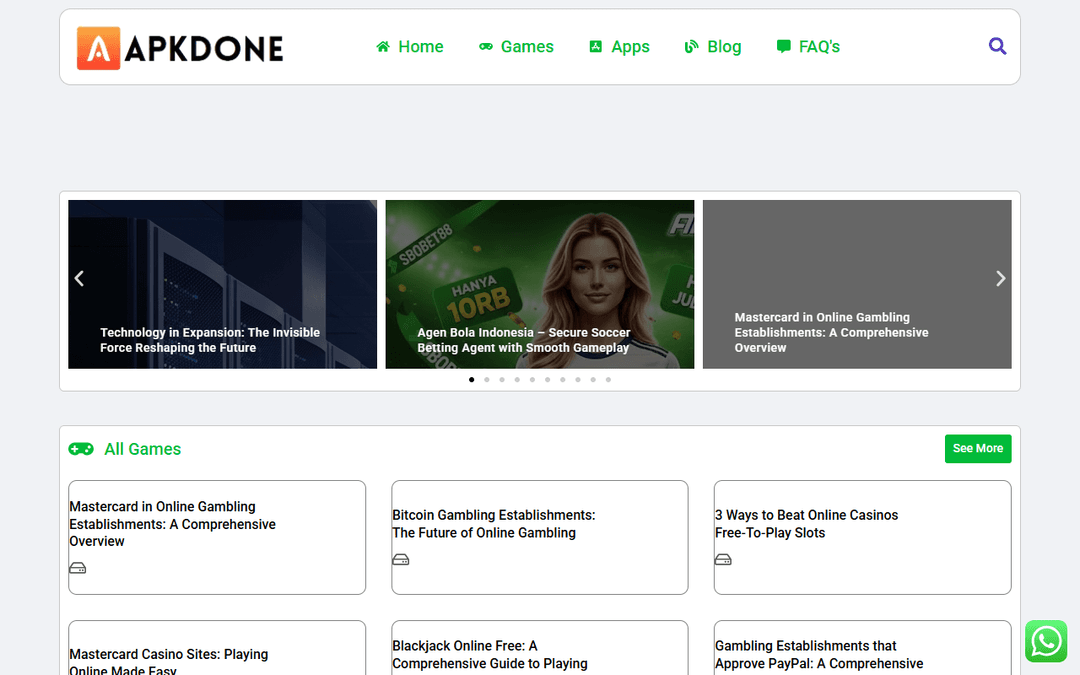1080x675 pixels.
Task: Select the eighth carousel dot
Action: coord(578,380)
